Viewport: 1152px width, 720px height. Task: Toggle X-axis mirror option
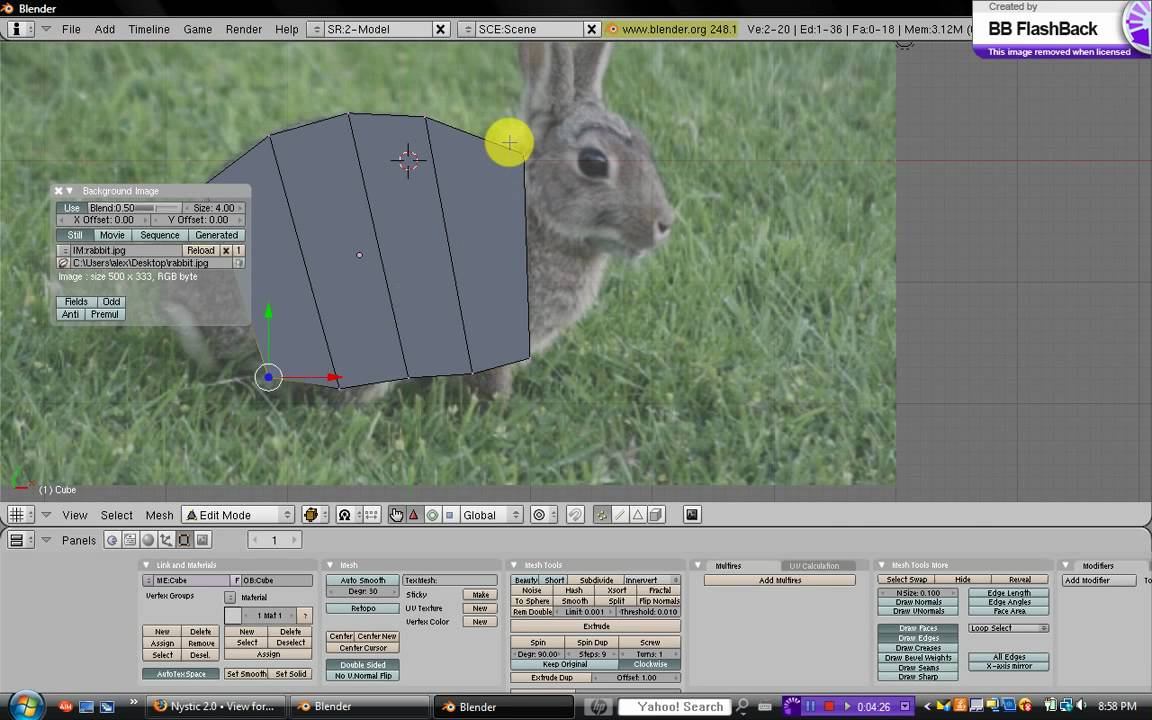(x=1009, y=666)
